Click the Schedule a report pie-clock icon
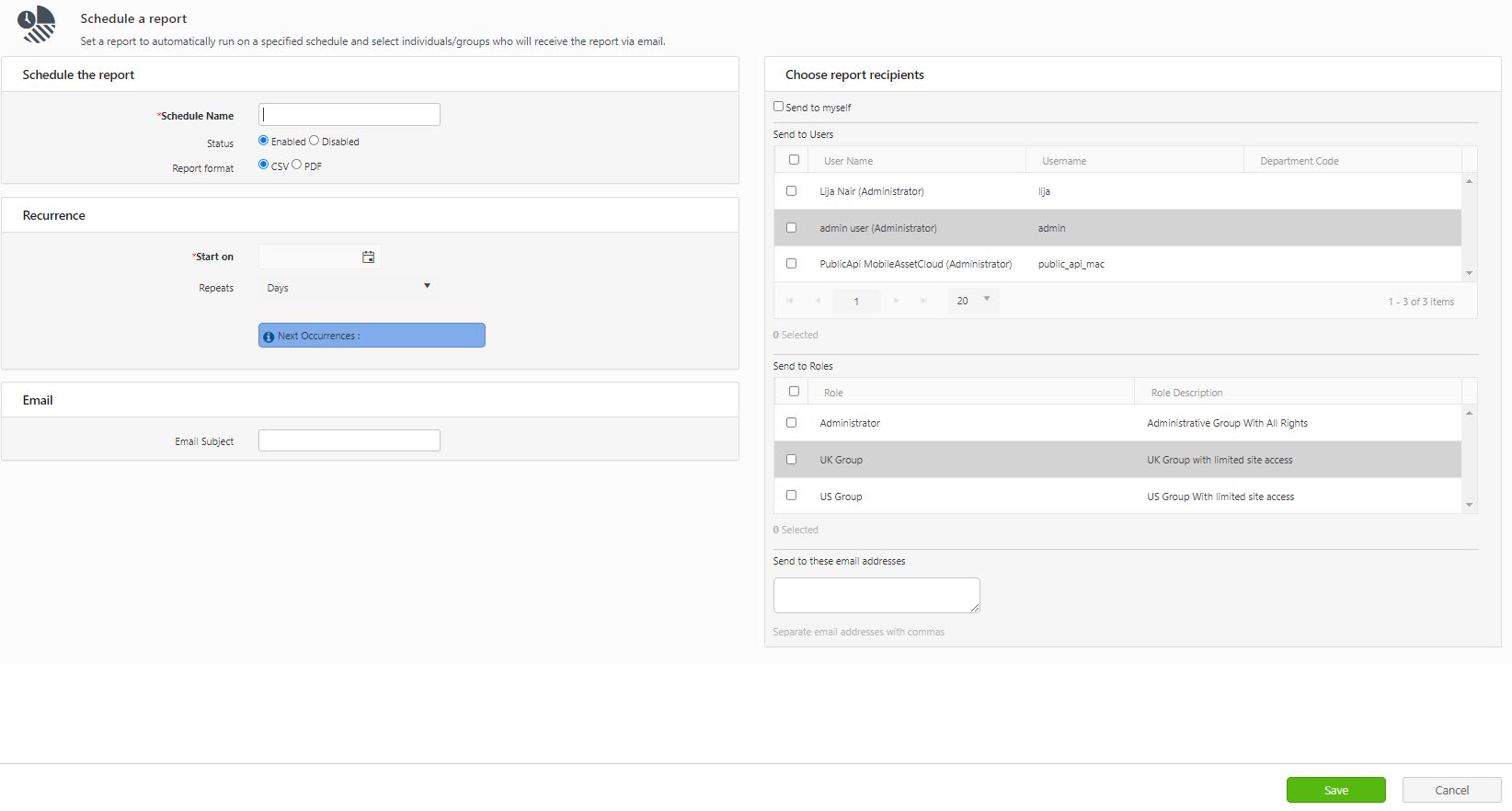The image size is (1512, 811). click(38, 25)
